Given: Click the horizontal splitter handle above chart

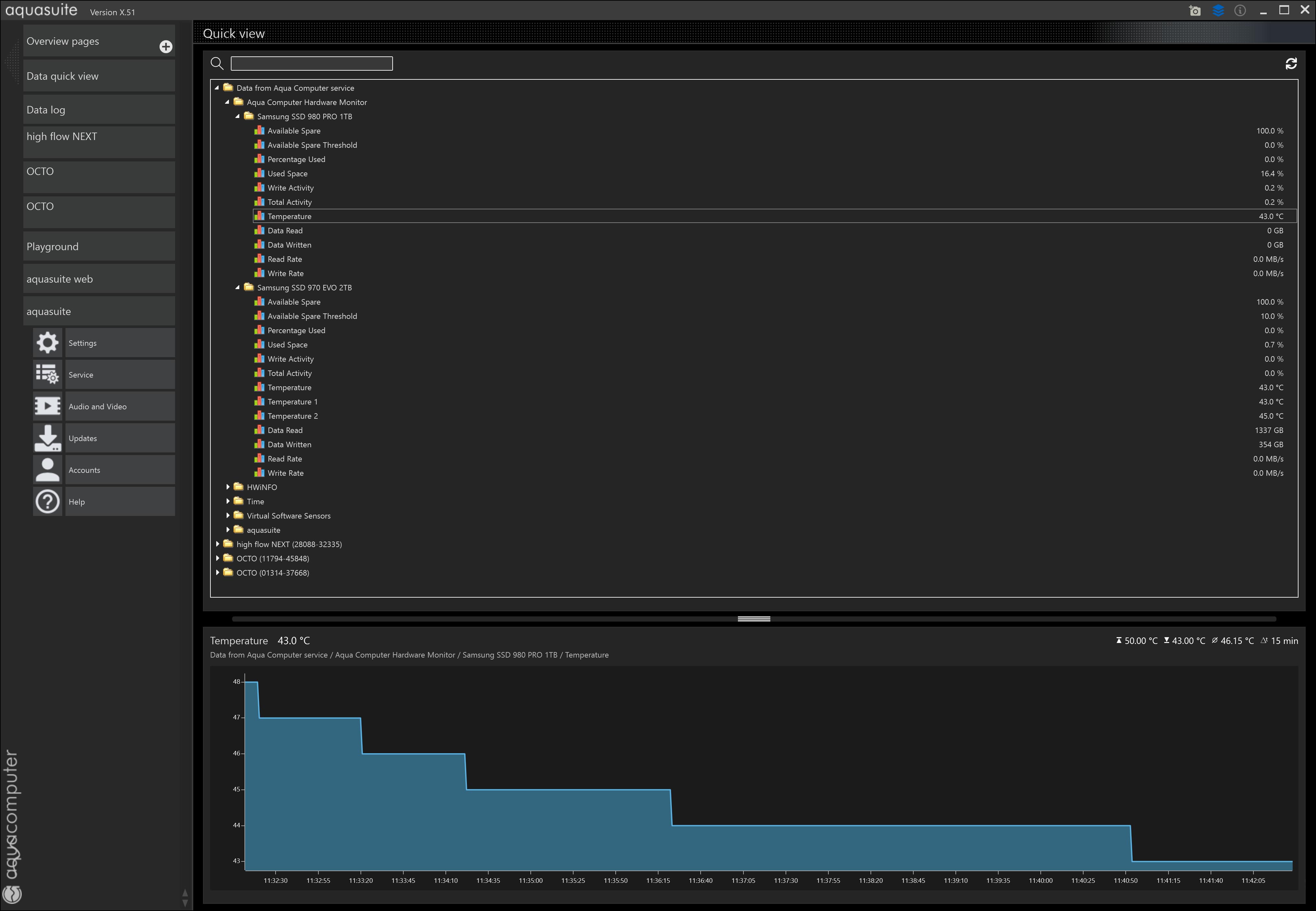Looking at the screenshot, I should 753,619.
